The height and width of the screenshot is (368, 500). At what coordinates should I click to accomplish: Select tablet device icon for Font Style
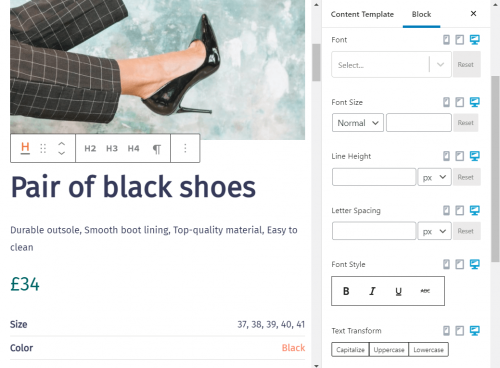pyautogui.click(x=460, y=264)
